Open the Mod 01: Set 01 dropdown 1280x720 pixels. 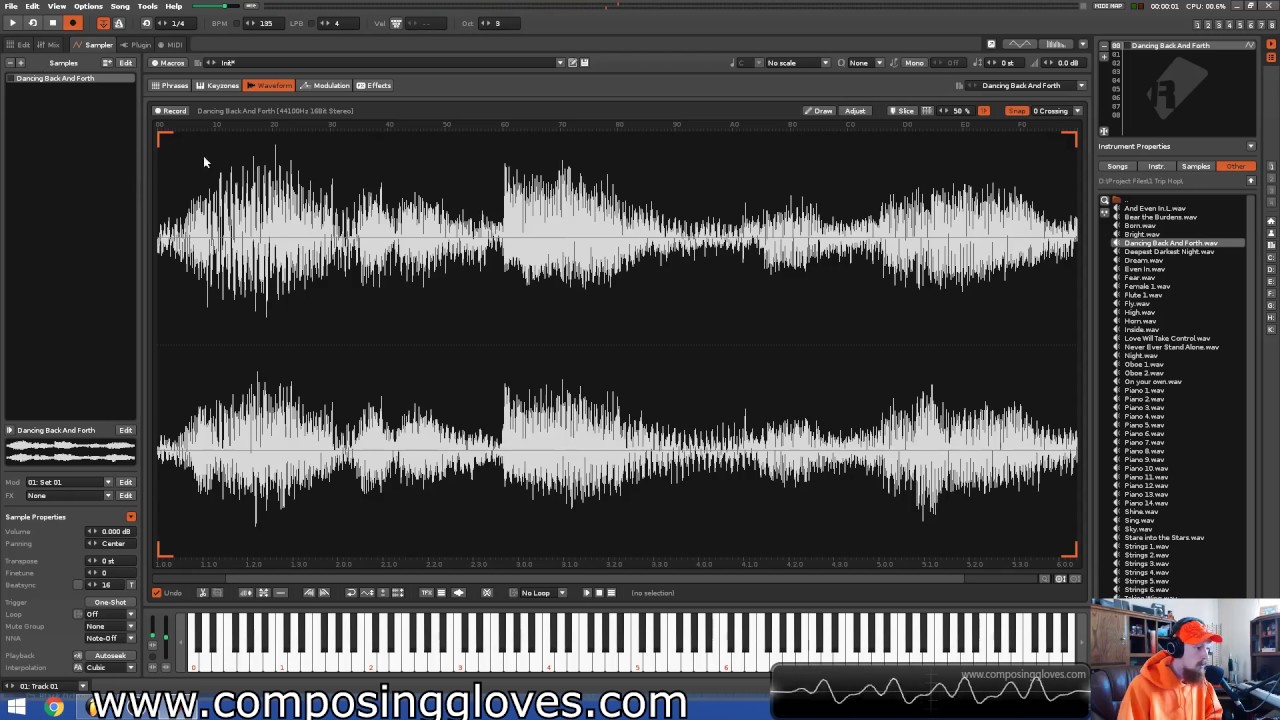(x=69, y=482)
